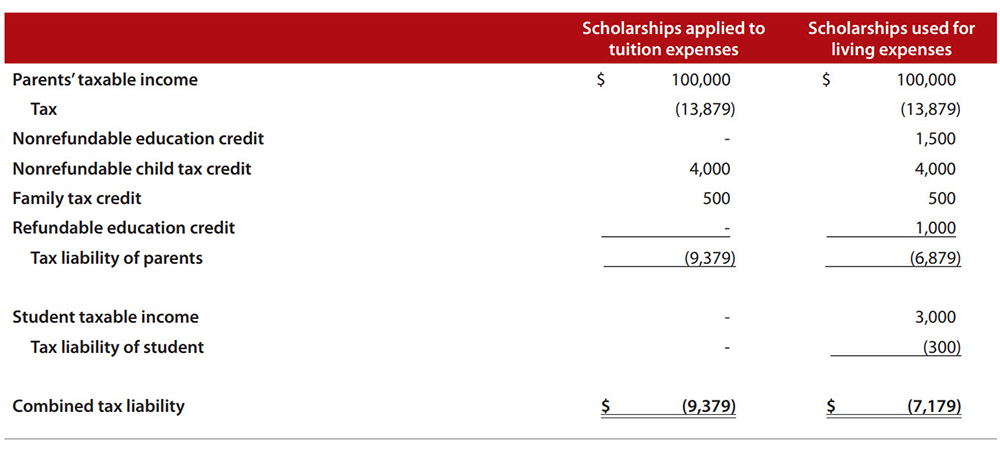The width and height of the screenshot is (1000, 461).
Task: Click the "Tax" row label
Action: tap(44, 110)
